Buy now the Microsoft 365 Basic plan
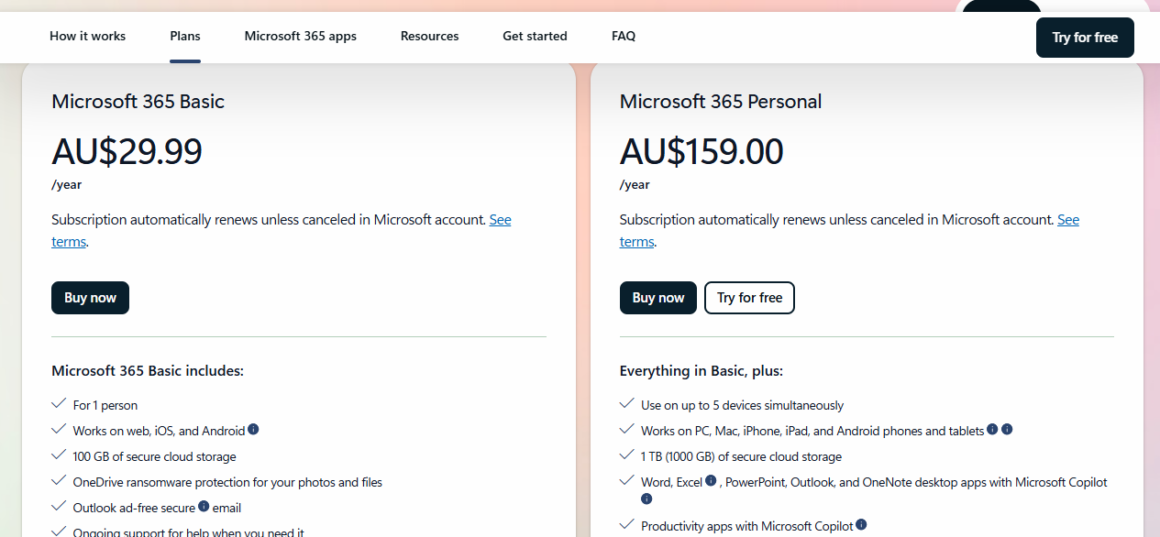 [x=90, y=298]
